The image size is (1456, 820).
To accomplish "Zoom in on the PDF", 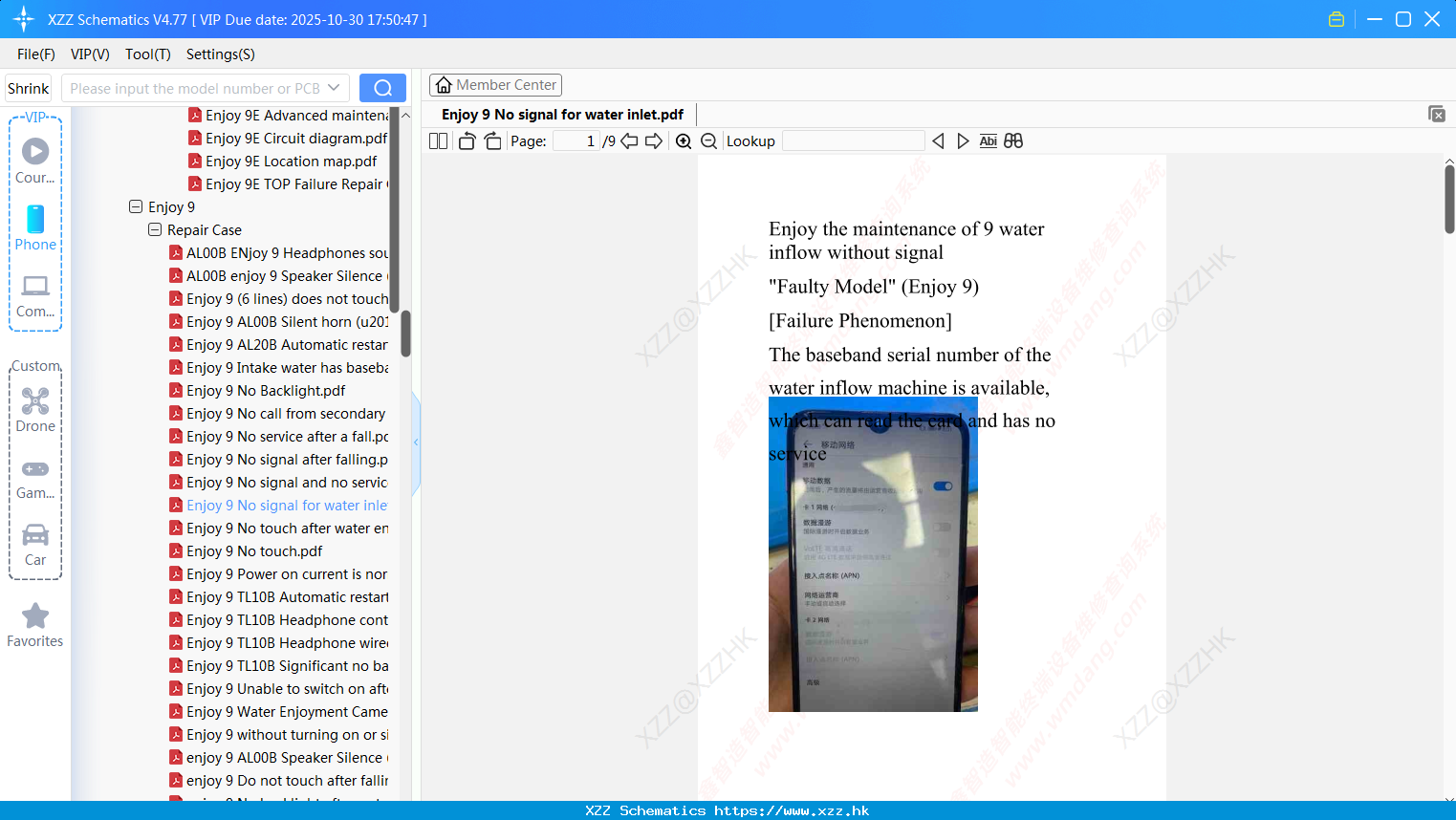I will [x=684, y=141].
